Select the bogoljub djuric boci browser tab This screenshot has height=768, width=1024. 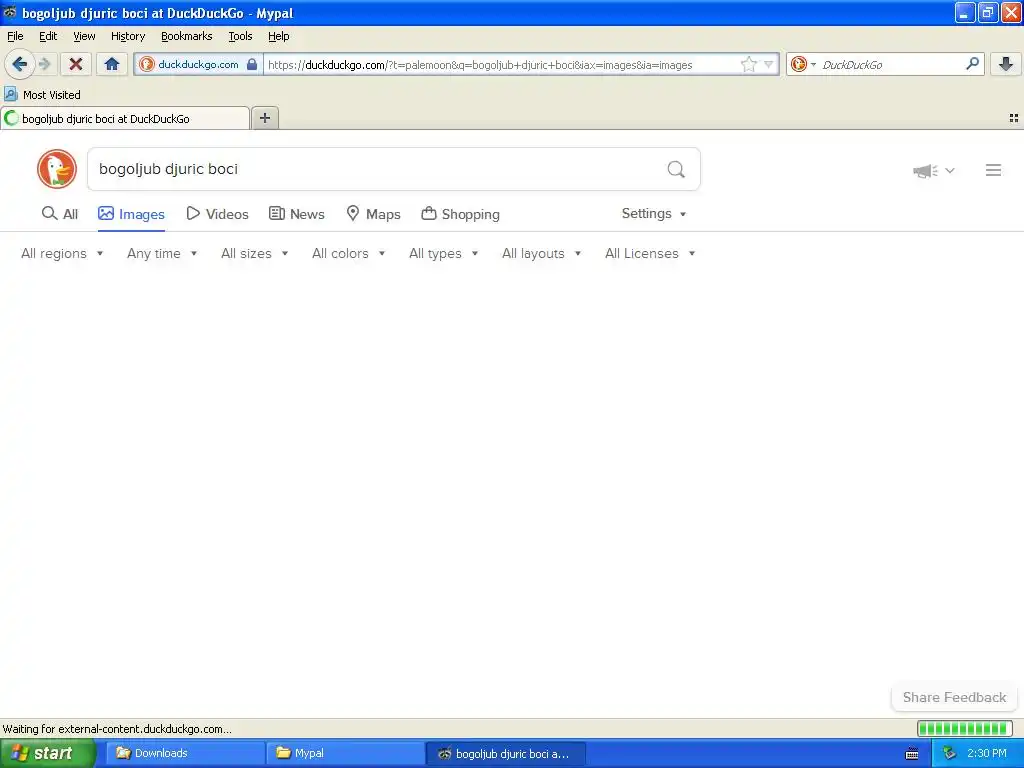(125, 118)
